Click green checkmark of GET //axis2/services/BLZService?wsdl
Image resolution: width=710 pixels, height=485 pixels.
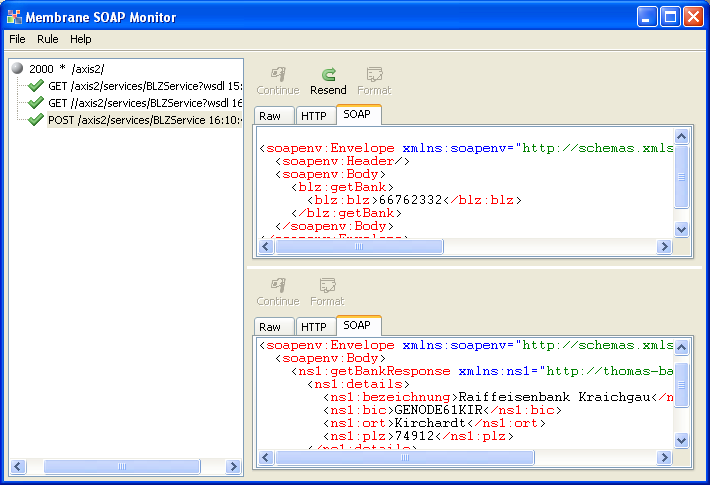(36, 103)
